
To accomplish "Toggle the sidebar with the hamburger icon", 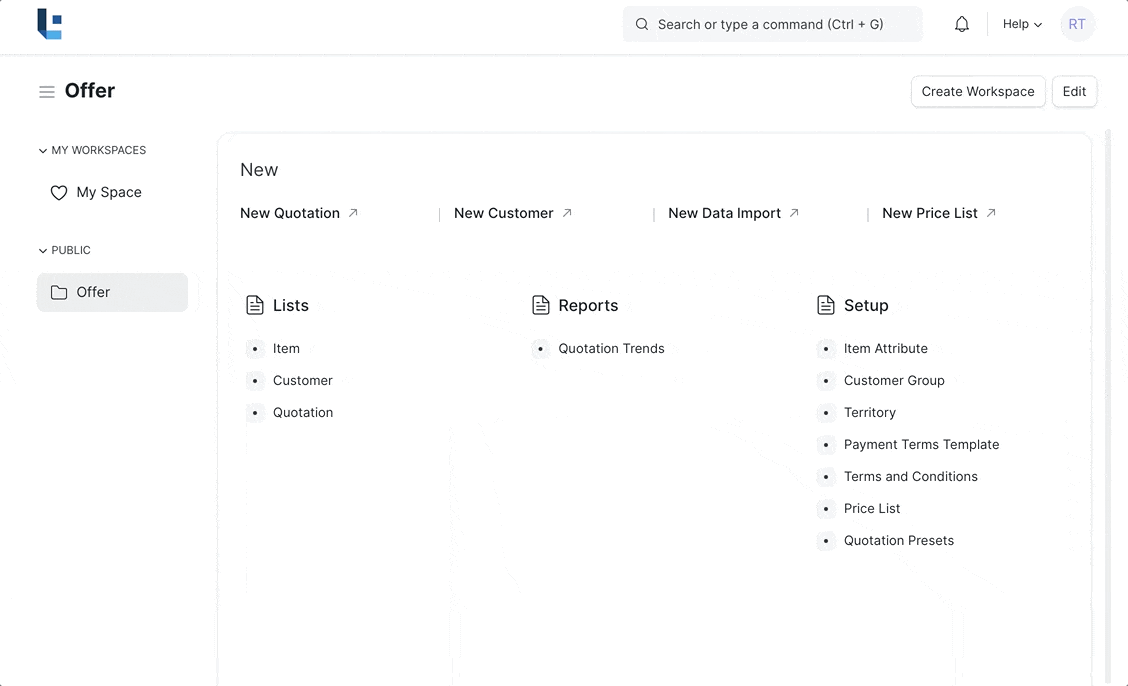I will (x=47, y=92).
